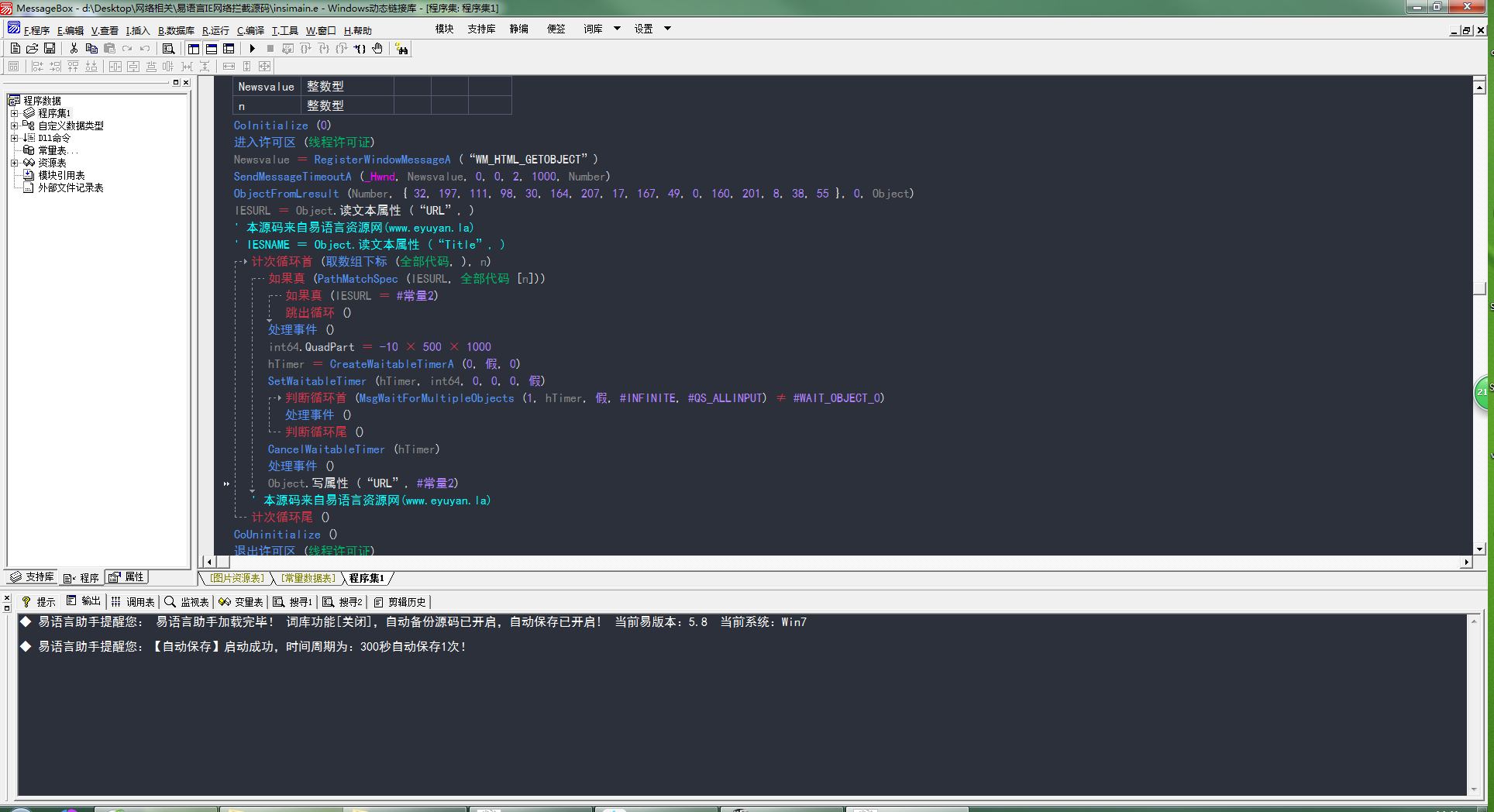Toggle the left work panel layout icon
Viewport: 1494px width, 812px height.
point(194,49)
